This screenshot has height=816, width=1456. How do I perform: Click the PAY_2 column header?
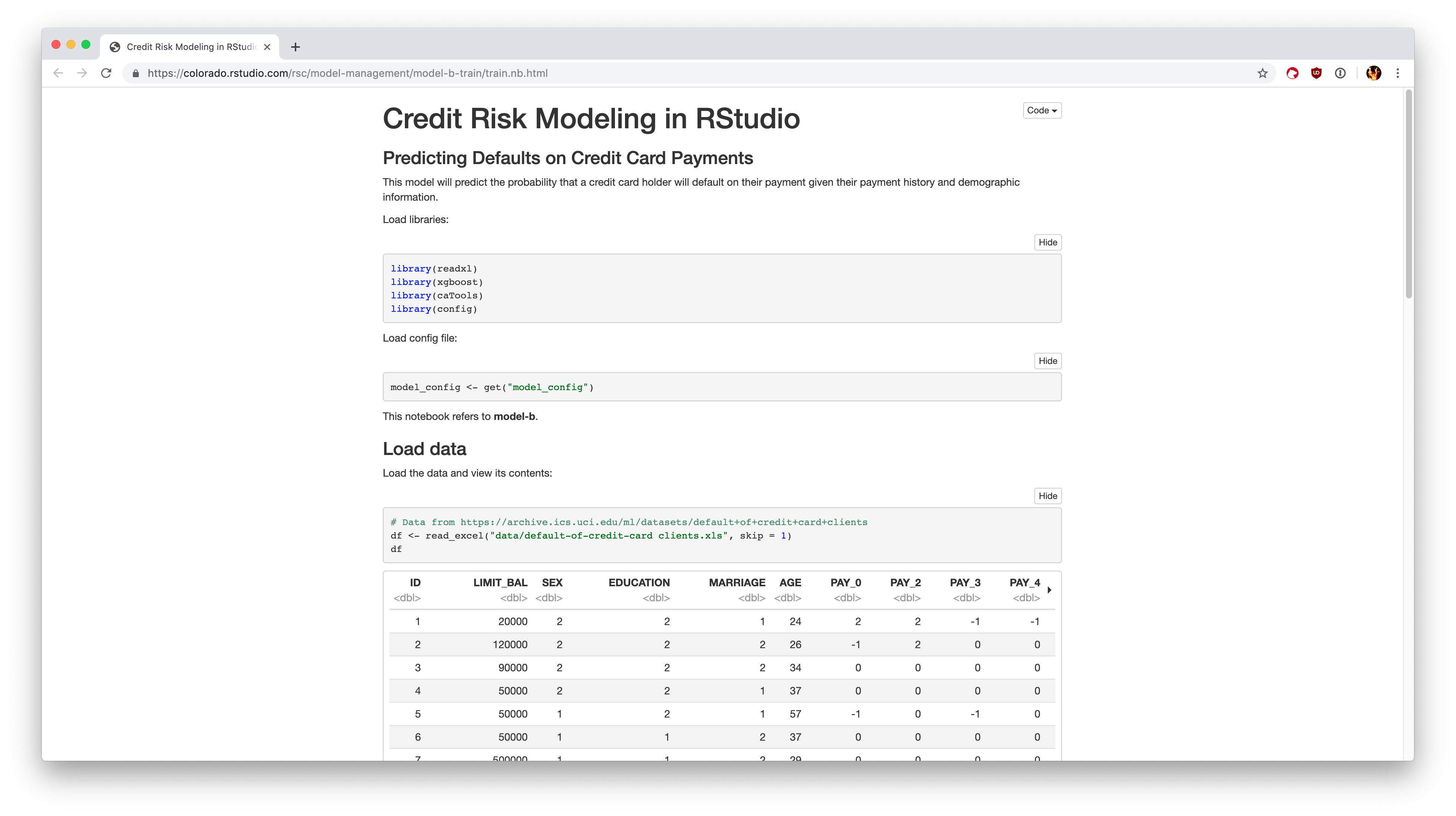click(x=906, y=583)
